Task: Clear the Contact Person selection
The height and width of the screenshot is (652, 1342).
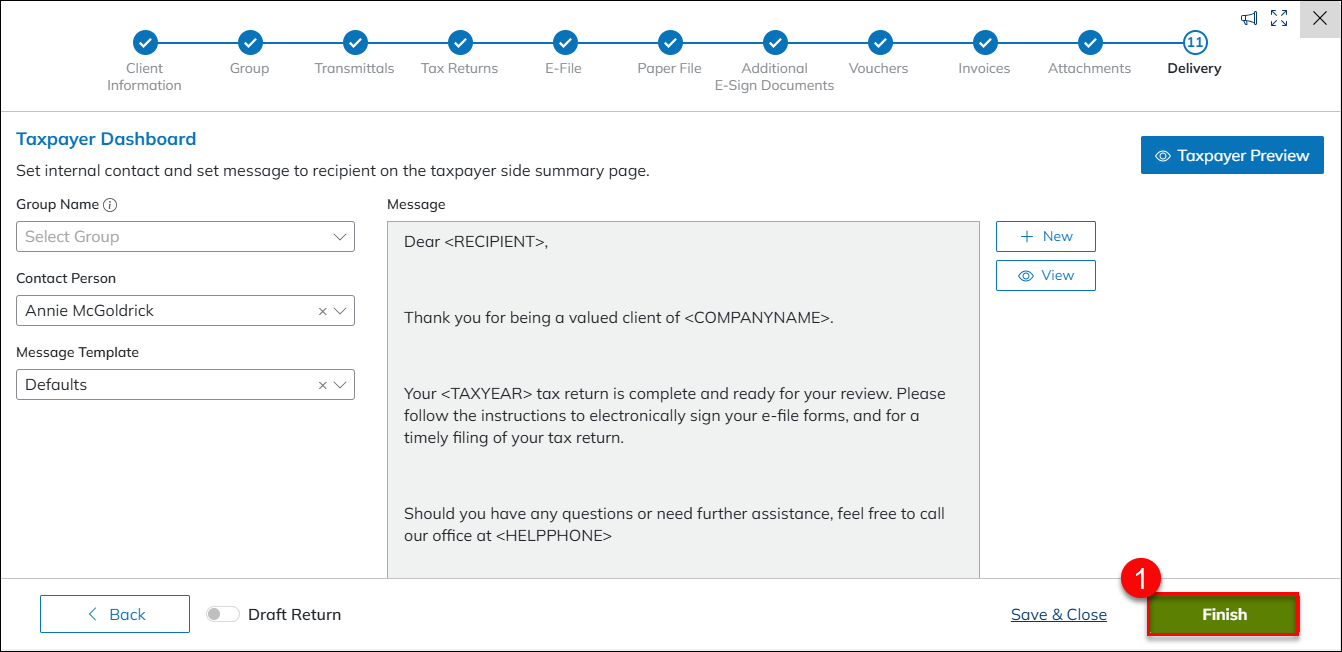Action: click(x=322, y=311)
